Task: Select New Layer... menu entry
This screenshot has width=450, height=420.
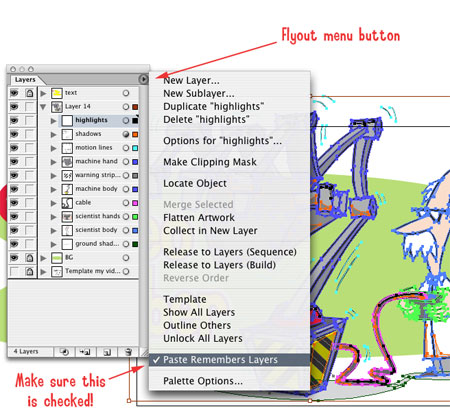Action: coord(191,80)
